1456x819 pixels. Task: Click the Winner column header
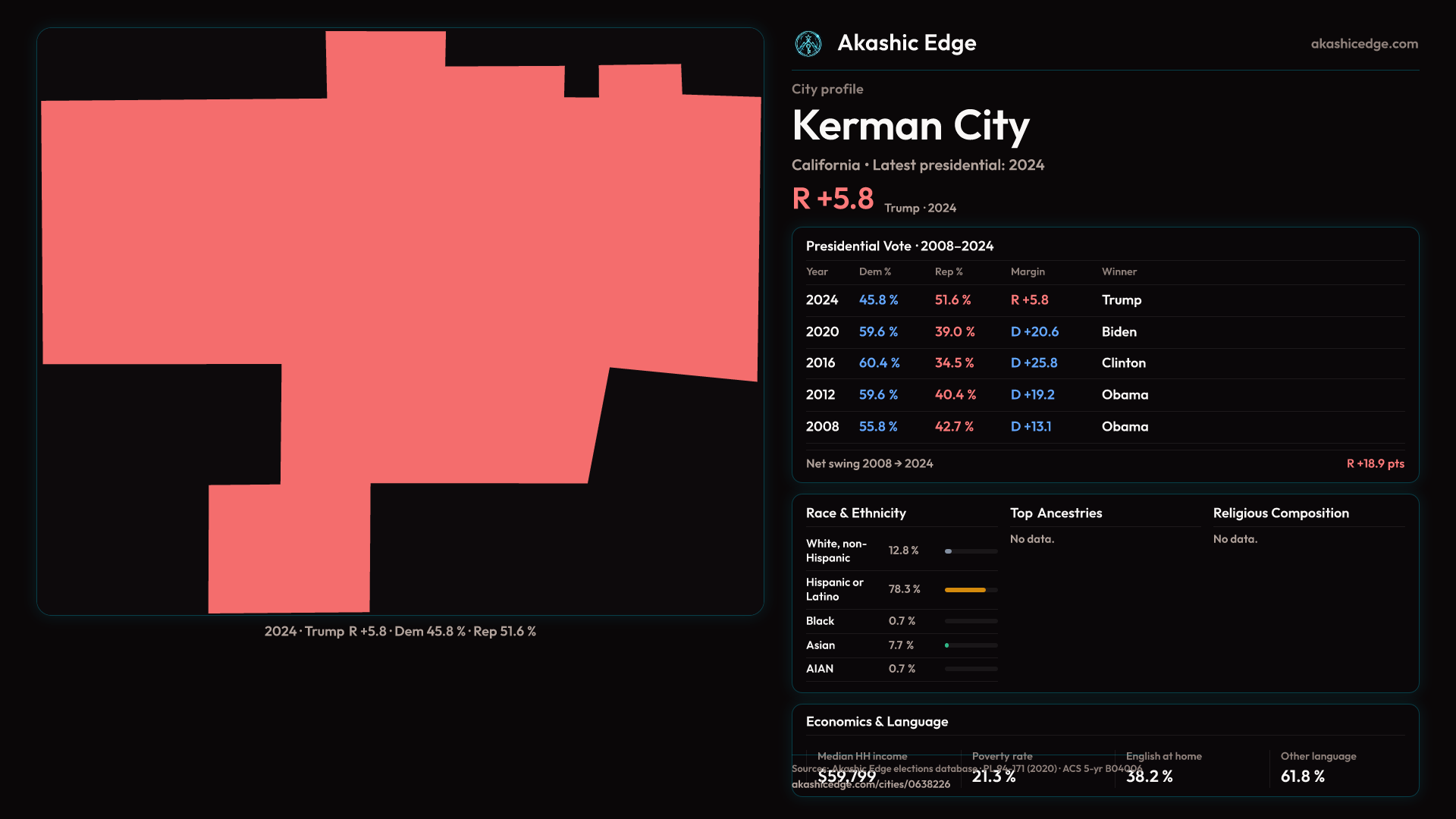[1119, 271]
